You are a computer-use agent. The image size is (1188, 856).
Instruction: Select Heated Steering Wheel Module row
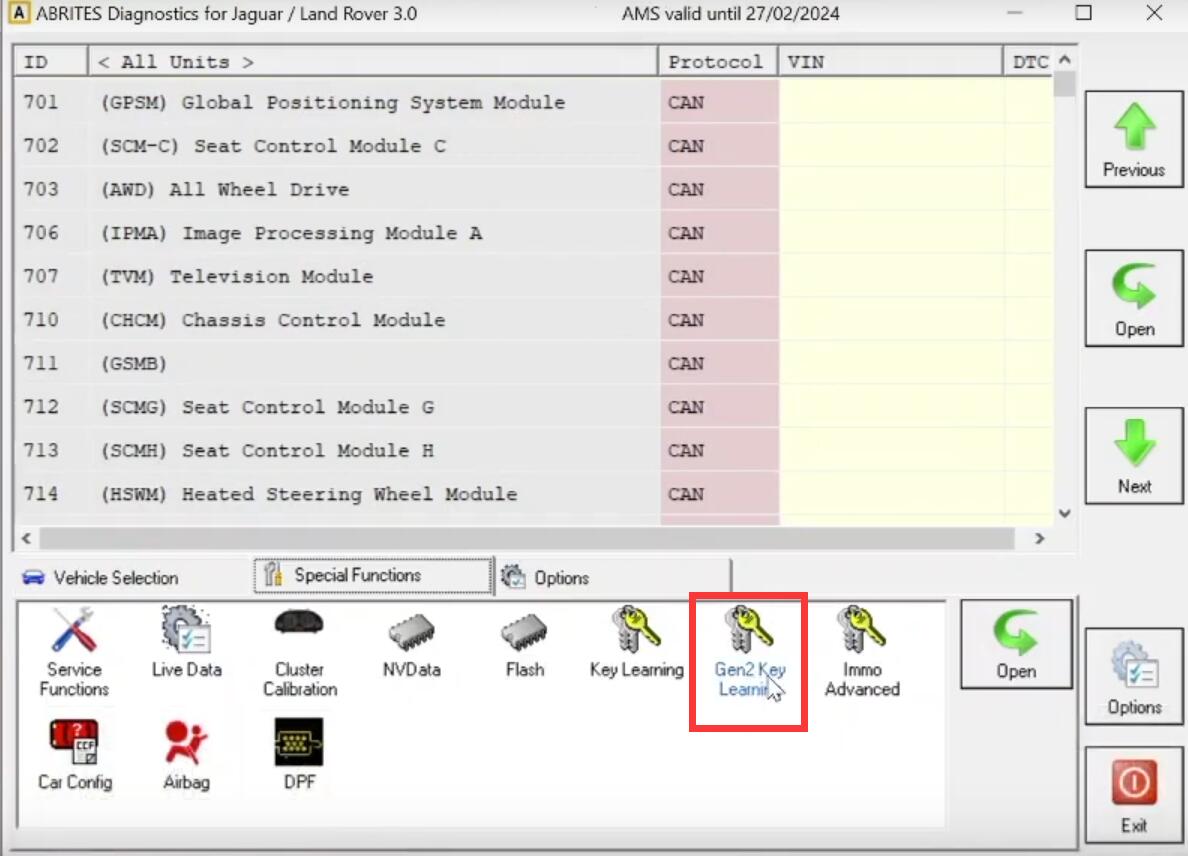click(533, 494)
